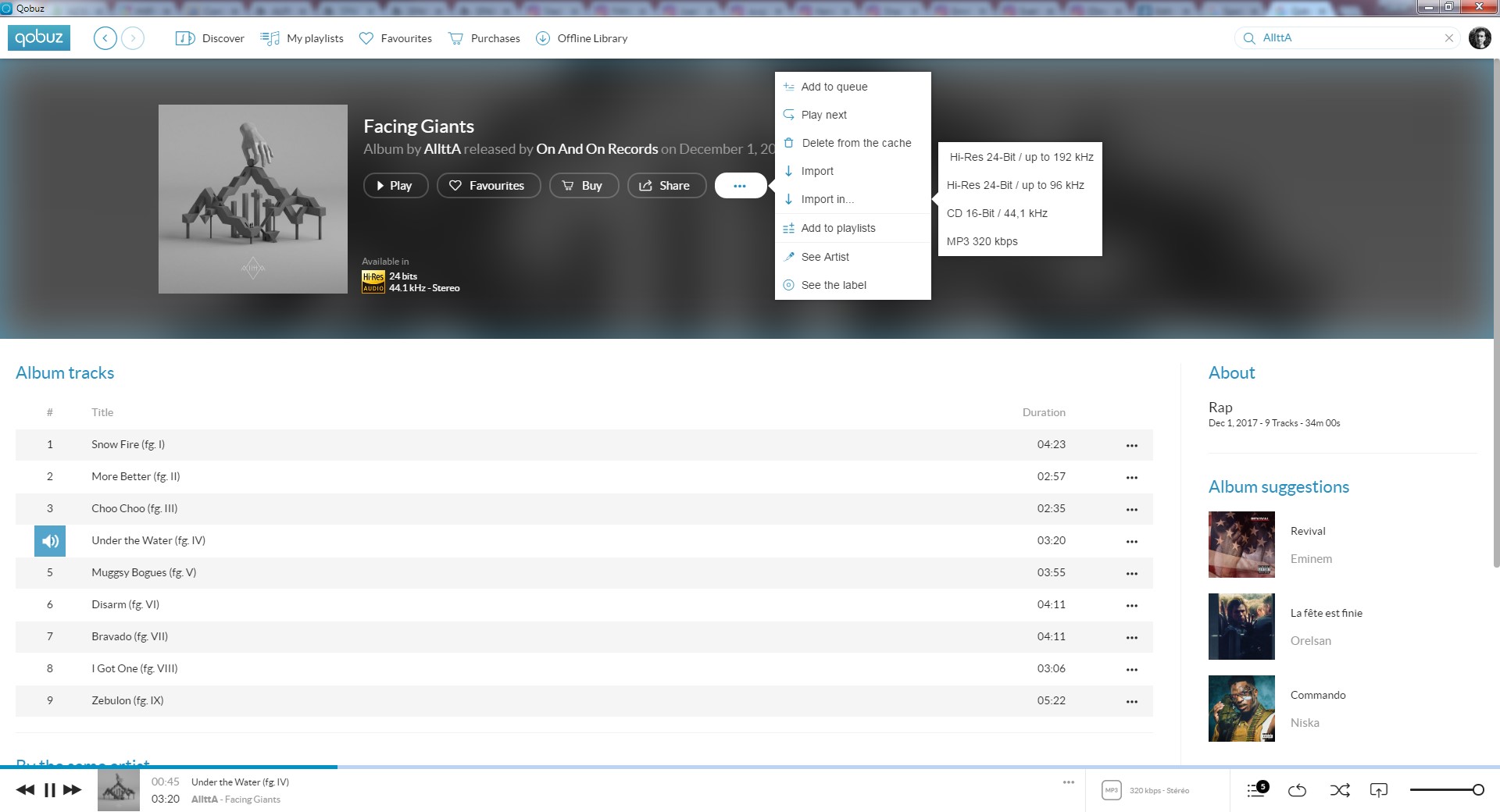Open options for I Got One track
The image size is (1500, 812).
(x=1132, y=669)
